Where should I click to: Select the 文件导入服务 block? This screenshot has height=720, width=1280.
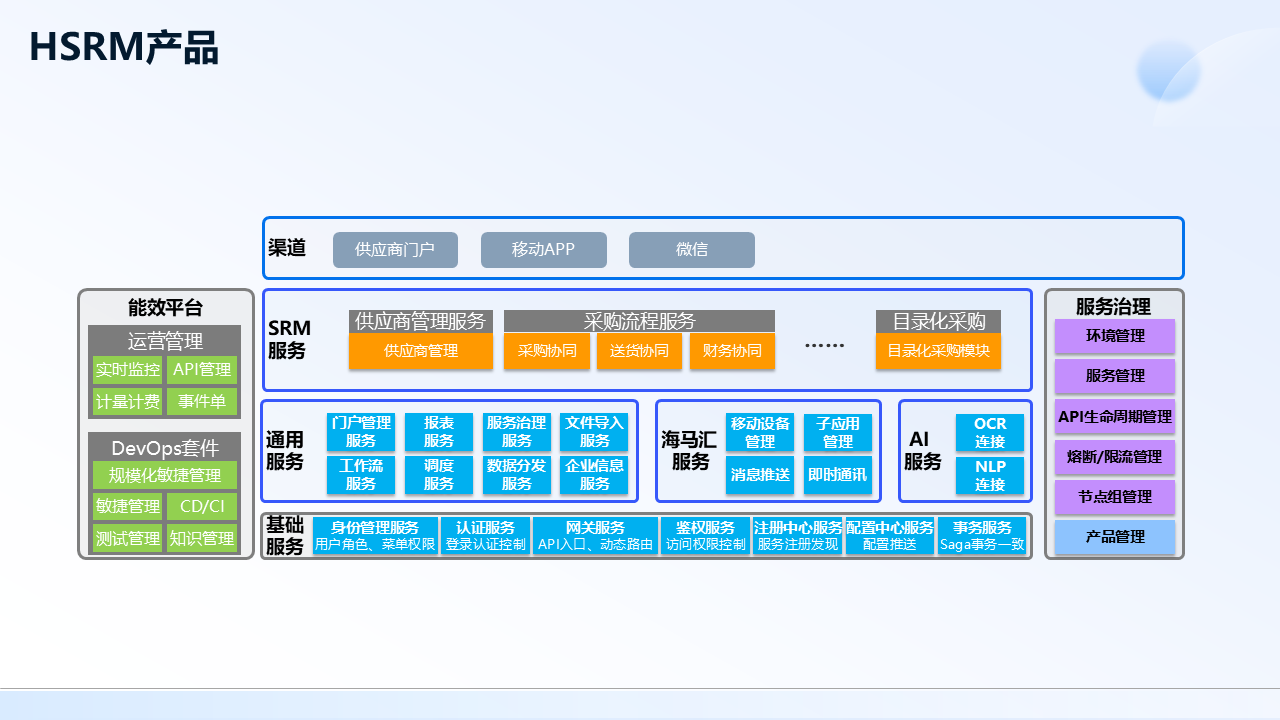[x=595, y=432]
